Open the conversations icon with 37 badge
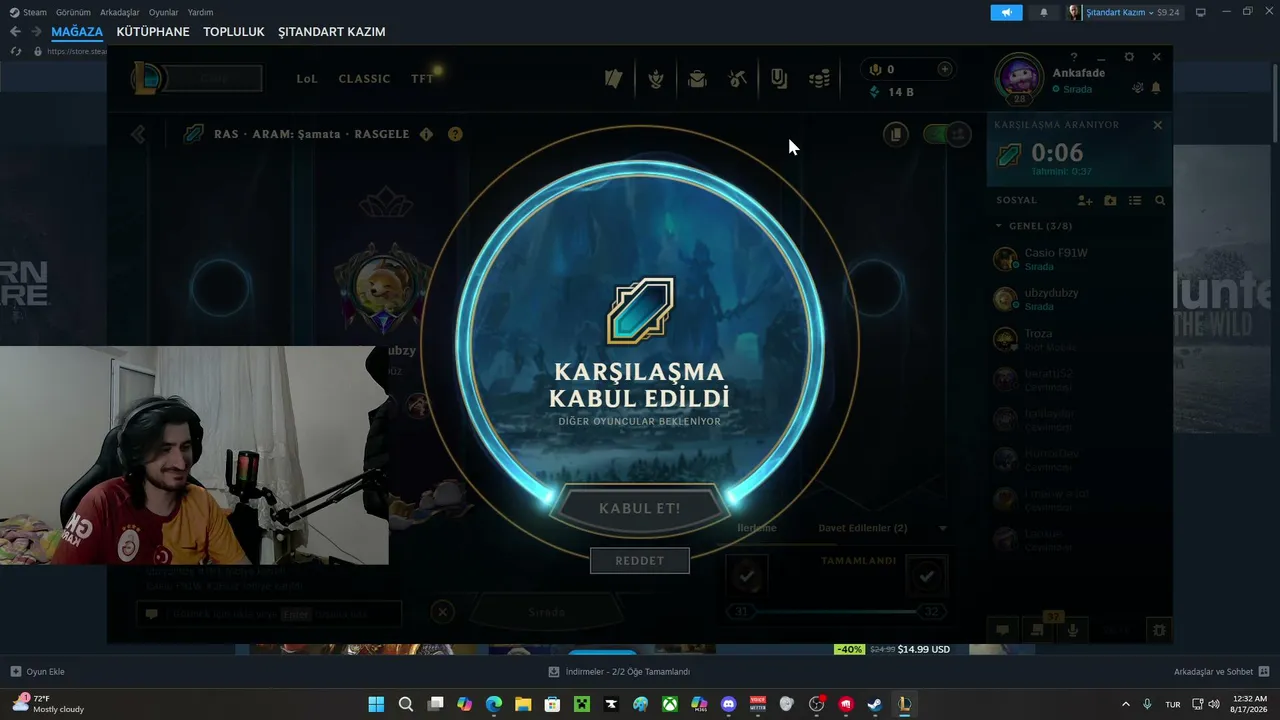 coord(1038,629)
